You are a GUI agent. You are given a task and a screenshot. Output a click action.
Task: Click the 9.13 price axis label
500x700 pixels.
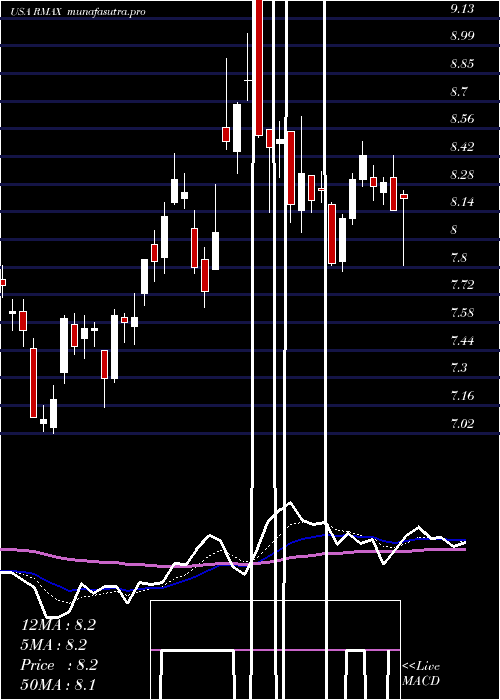click(x=462, y=8)
